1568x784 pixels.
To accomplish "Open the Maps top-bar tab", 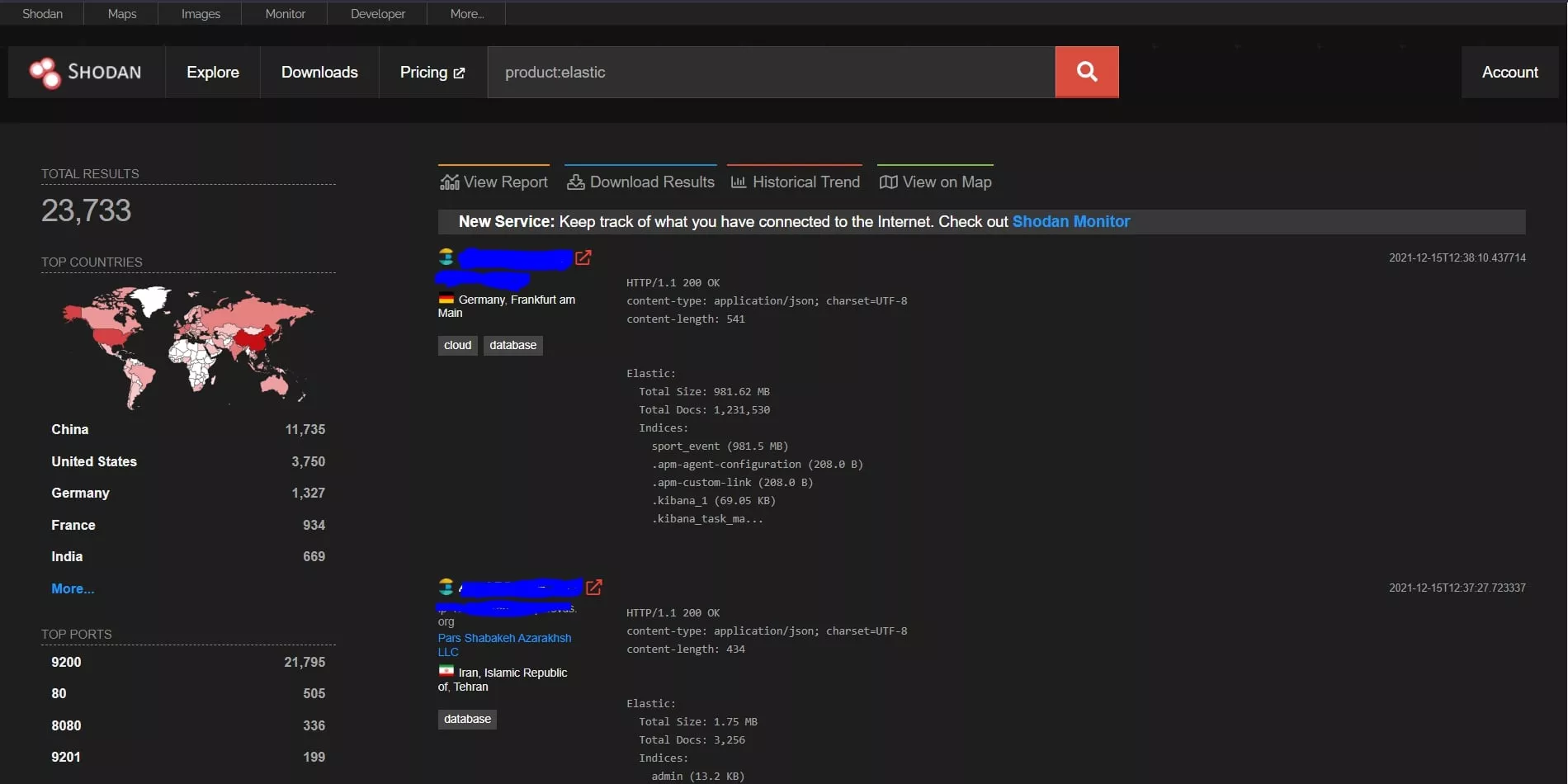I will point(122,13).
